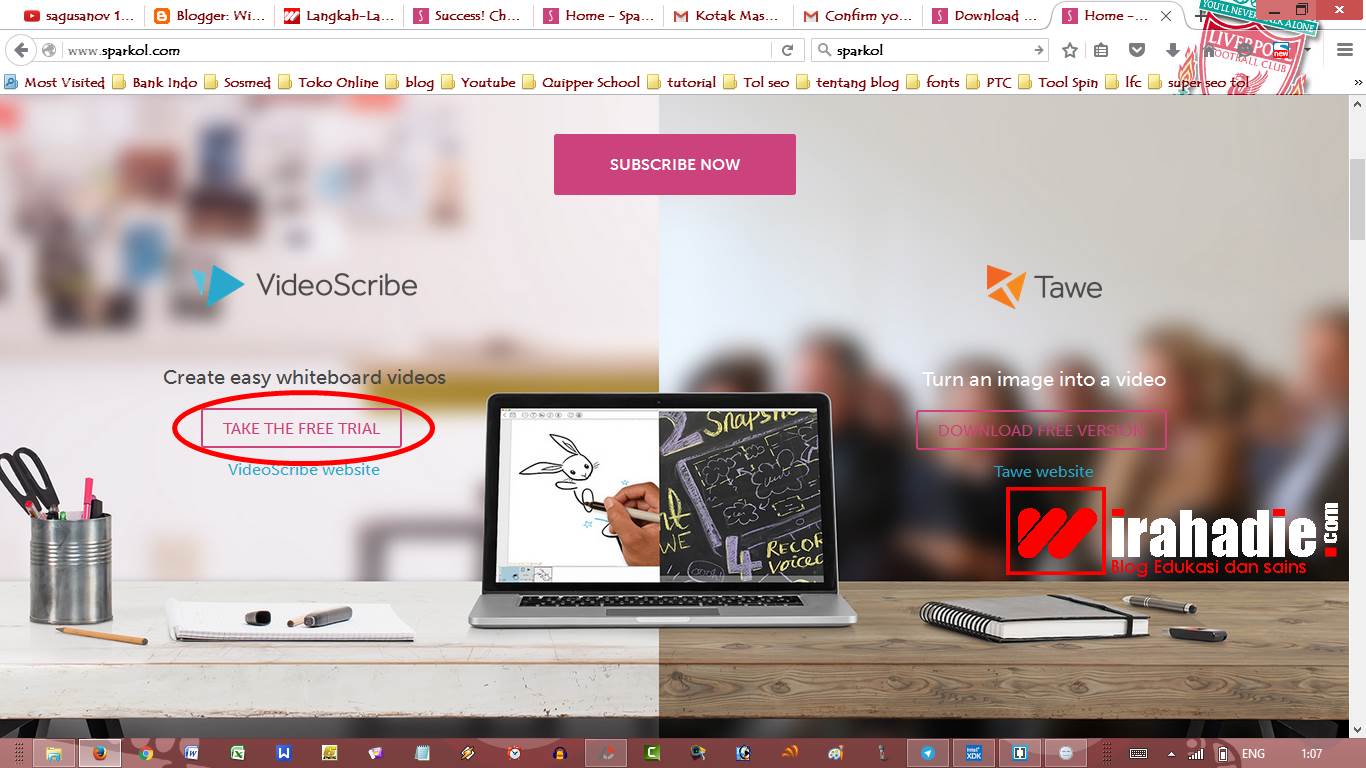Image resolution: width=1366 pixels, height=768 pixels.
Task: Open the Youtube bookmarks folder
Action: (479, 82)
